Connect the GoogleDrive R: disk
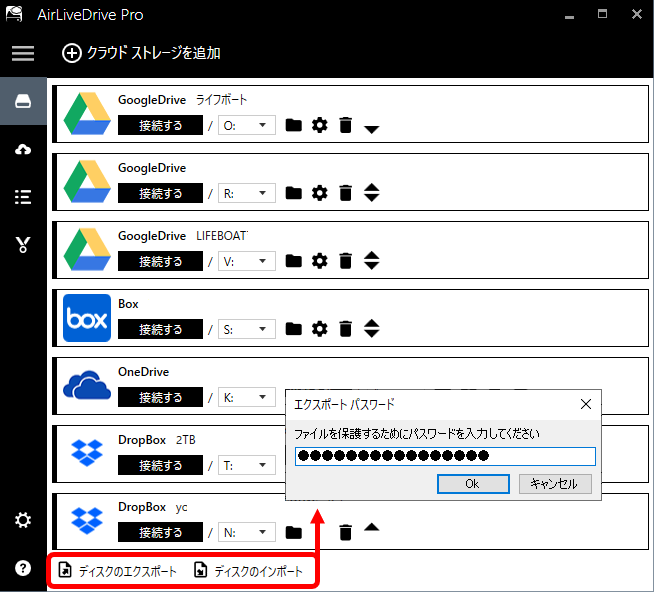Viewport: 656px width, 598px height. coord(160,193)
